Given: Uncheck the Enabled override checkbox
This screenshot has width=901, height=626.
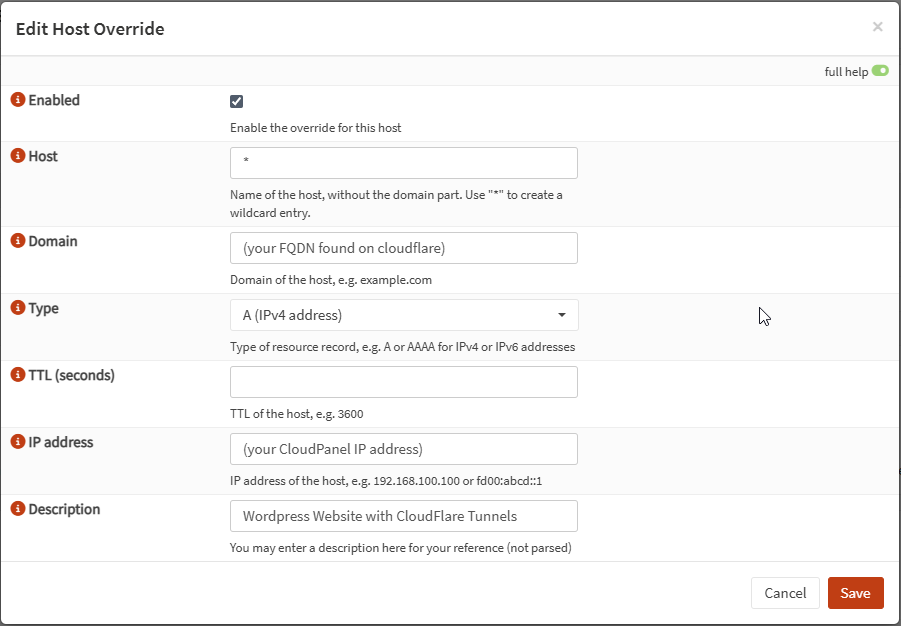Looking at the screenshot, I should click(236, 100).
